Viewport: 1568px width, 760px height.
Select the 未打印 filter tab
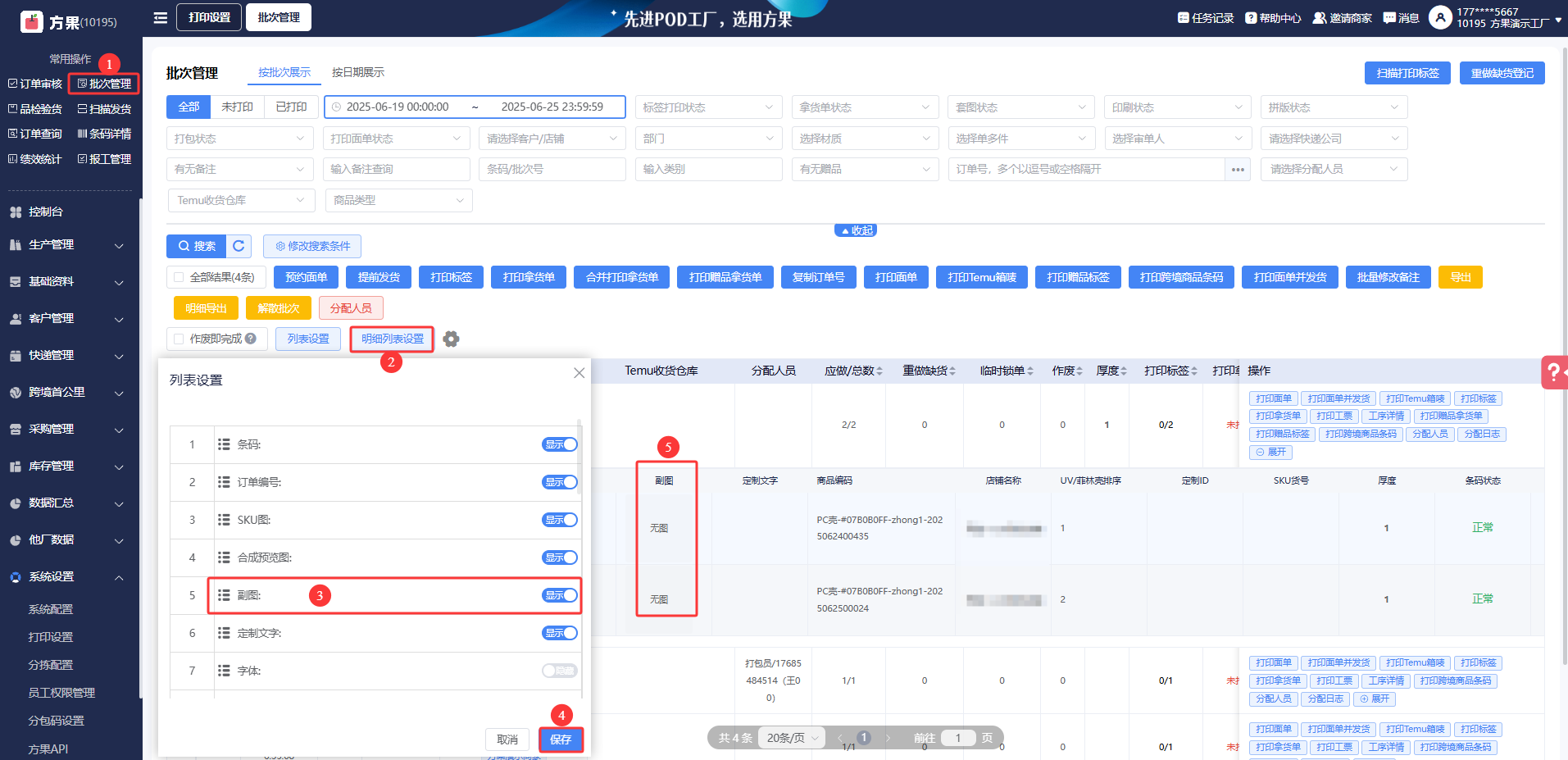coord(237,107)
